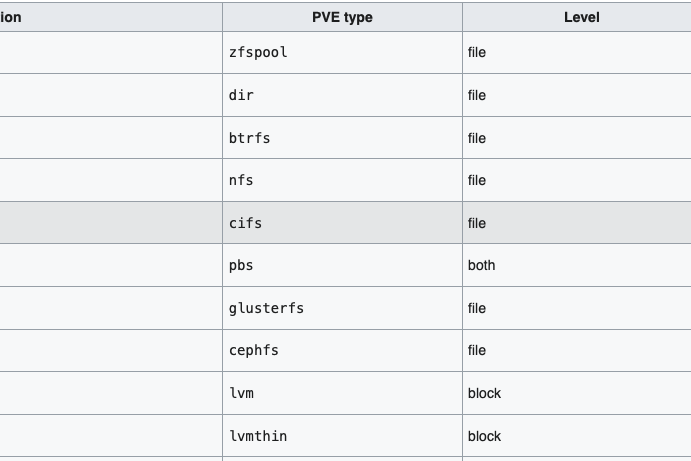
Task: Click the "PVE type" column header
Action: (x=342, y=17)
